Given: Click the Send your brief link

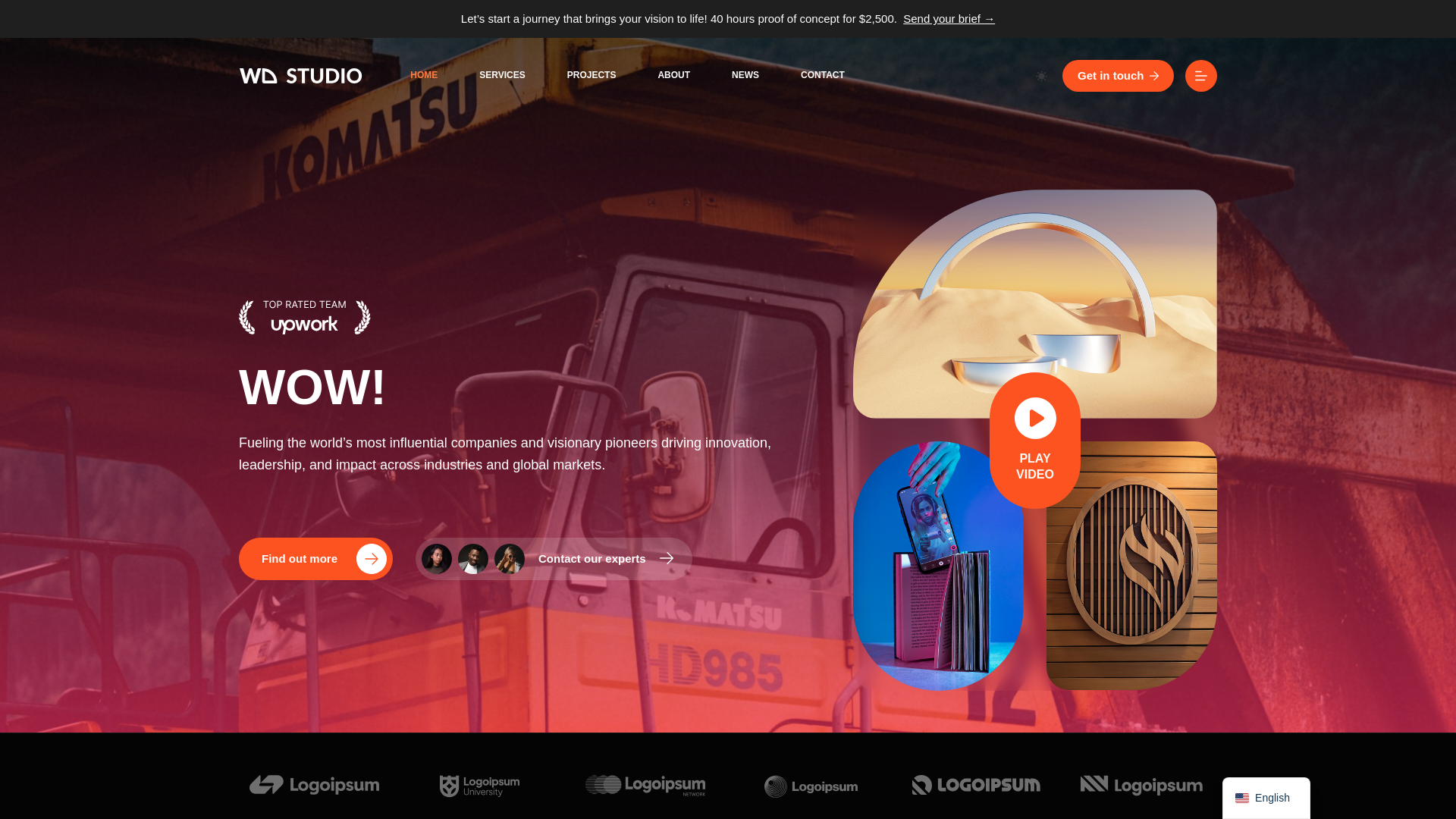Looking at the screenshot, I should pyautogui.click(x=949, y=19).
